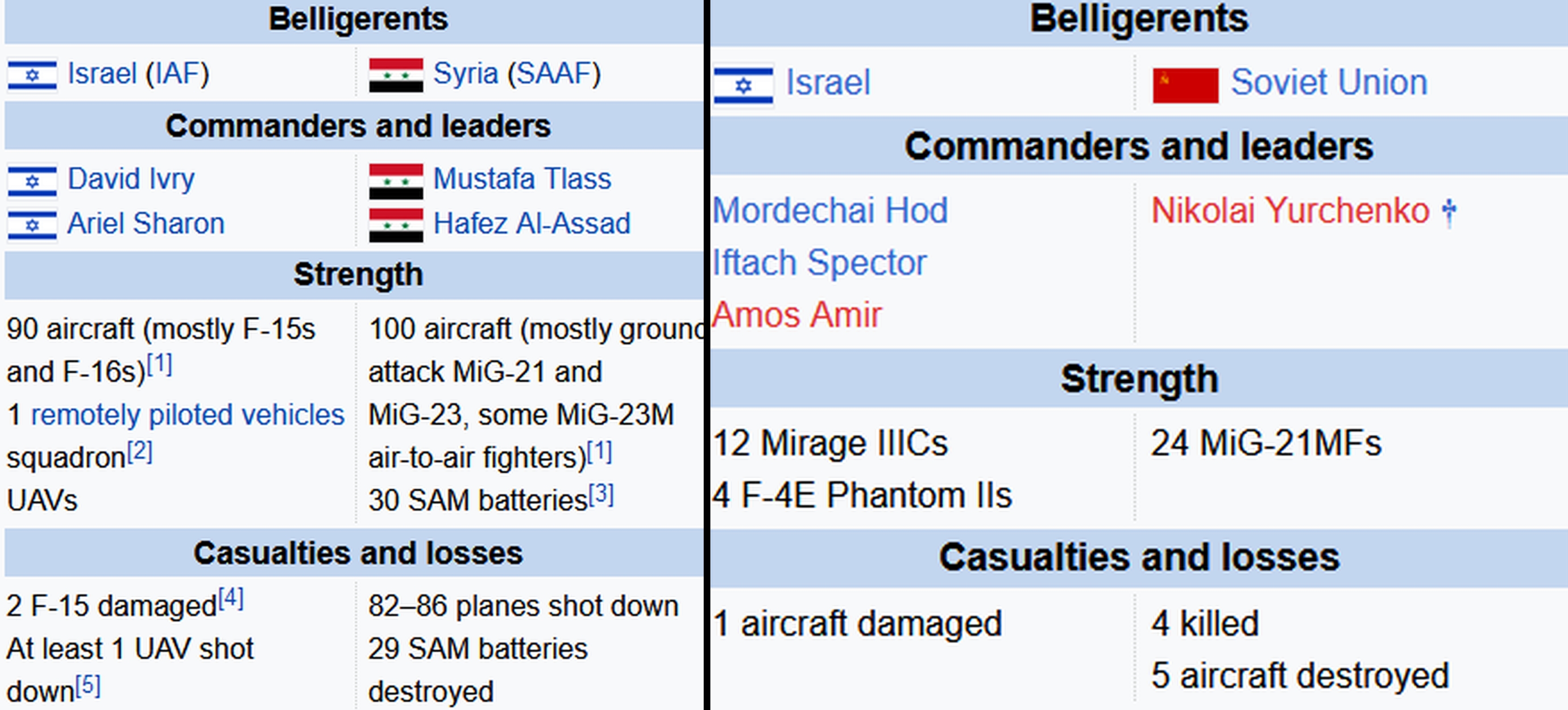The width and height of the screenshot is (1568, 710).
Task: Click the Syrian flag next to Mustafa Tlass
Action: tap(396, 181)
